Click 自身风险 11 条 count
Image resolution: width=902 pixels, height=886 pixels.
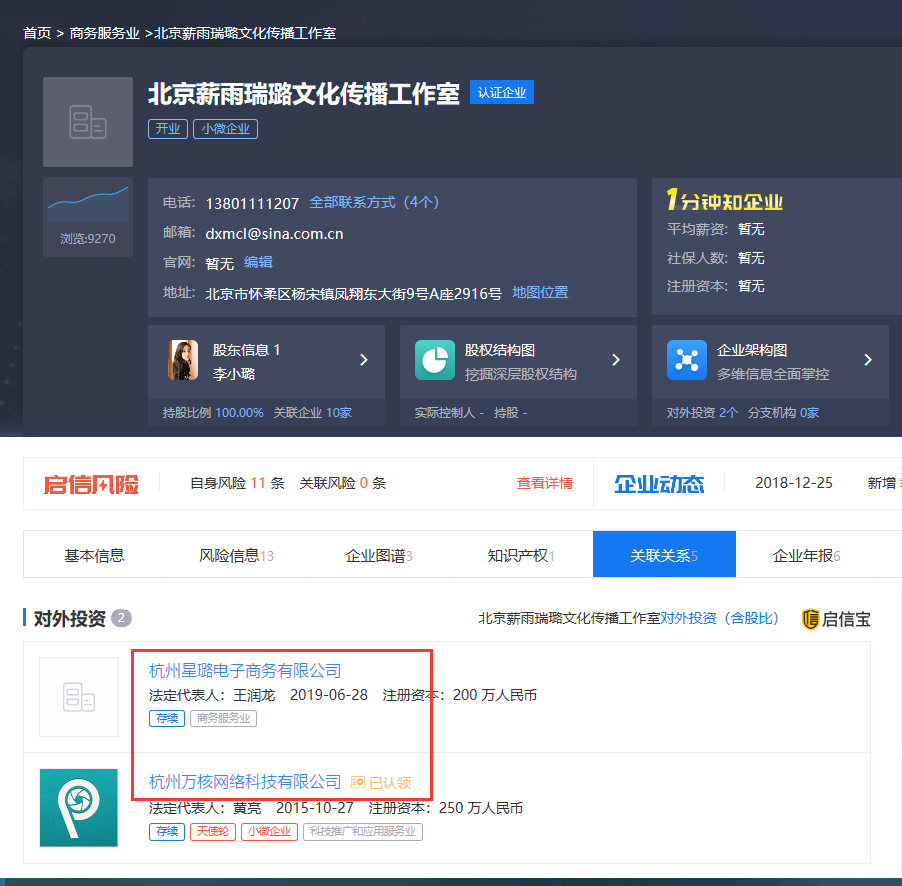(x=238, y=483)
